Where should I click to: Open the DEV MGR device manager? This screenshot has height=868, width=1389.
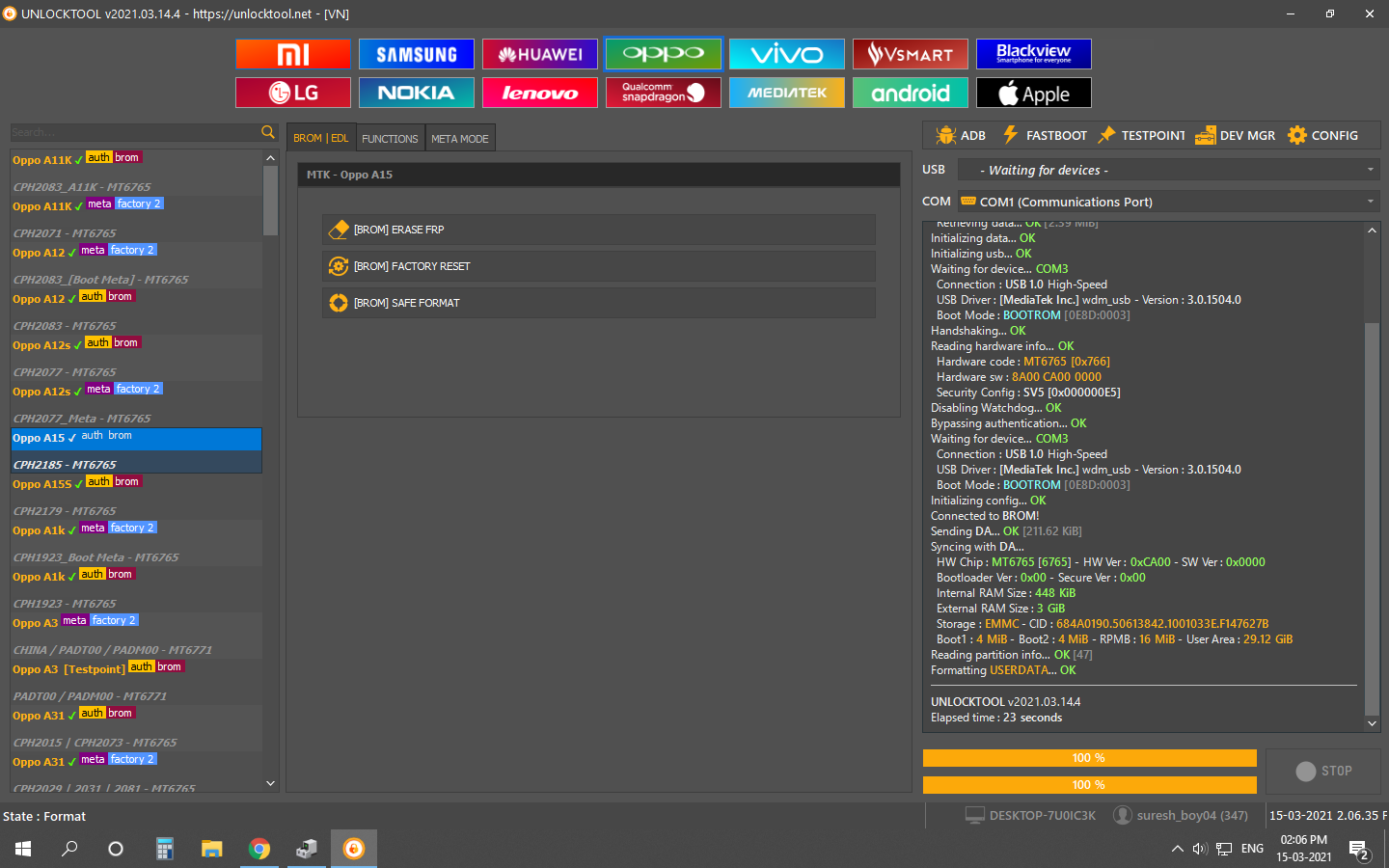(x=1236, y=135)
